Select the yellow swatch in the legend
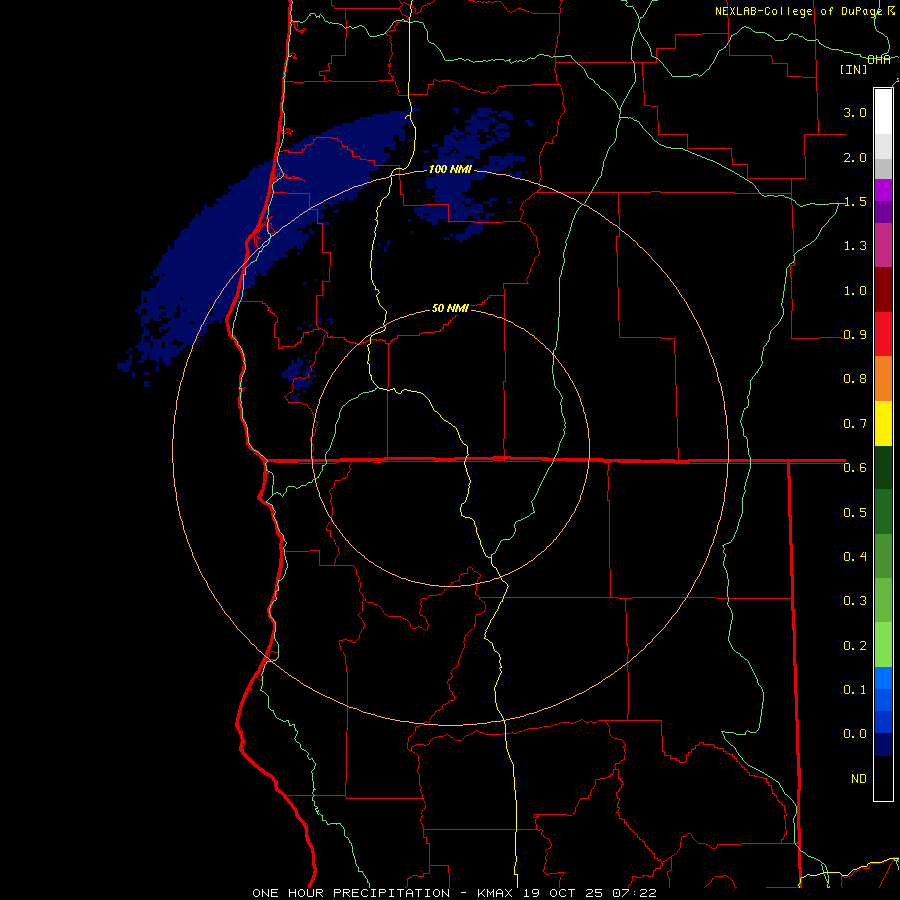900x900 pixels. [x=883, y=423]
